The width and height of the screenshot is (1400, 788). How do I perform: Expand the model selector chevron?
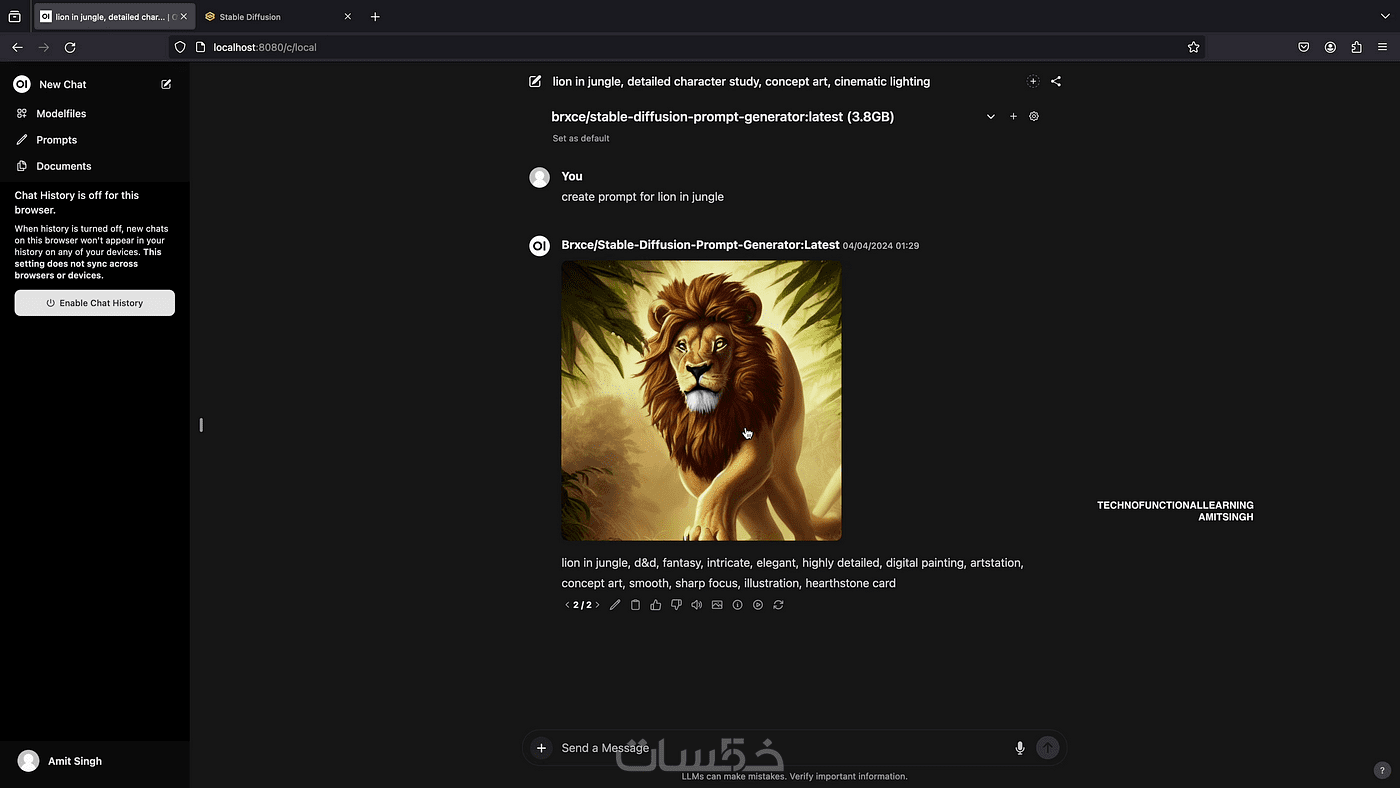click(x=991, y=117)
